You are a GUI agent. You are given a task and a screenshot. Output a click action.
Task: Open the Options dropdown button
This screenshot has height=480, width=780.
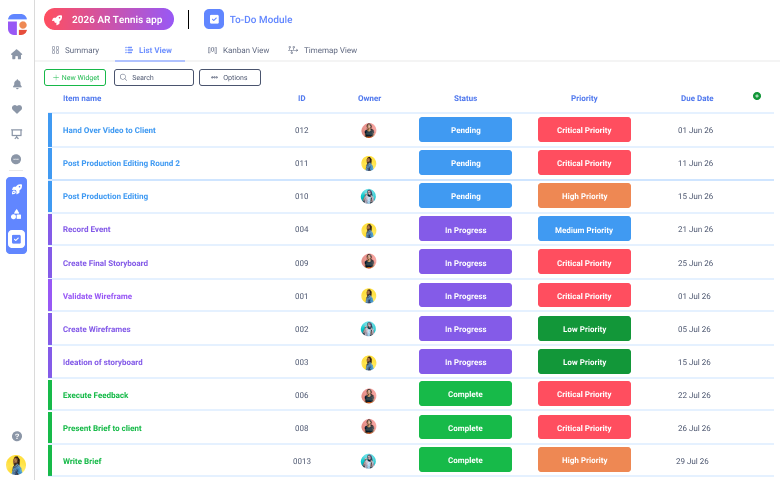230,77
